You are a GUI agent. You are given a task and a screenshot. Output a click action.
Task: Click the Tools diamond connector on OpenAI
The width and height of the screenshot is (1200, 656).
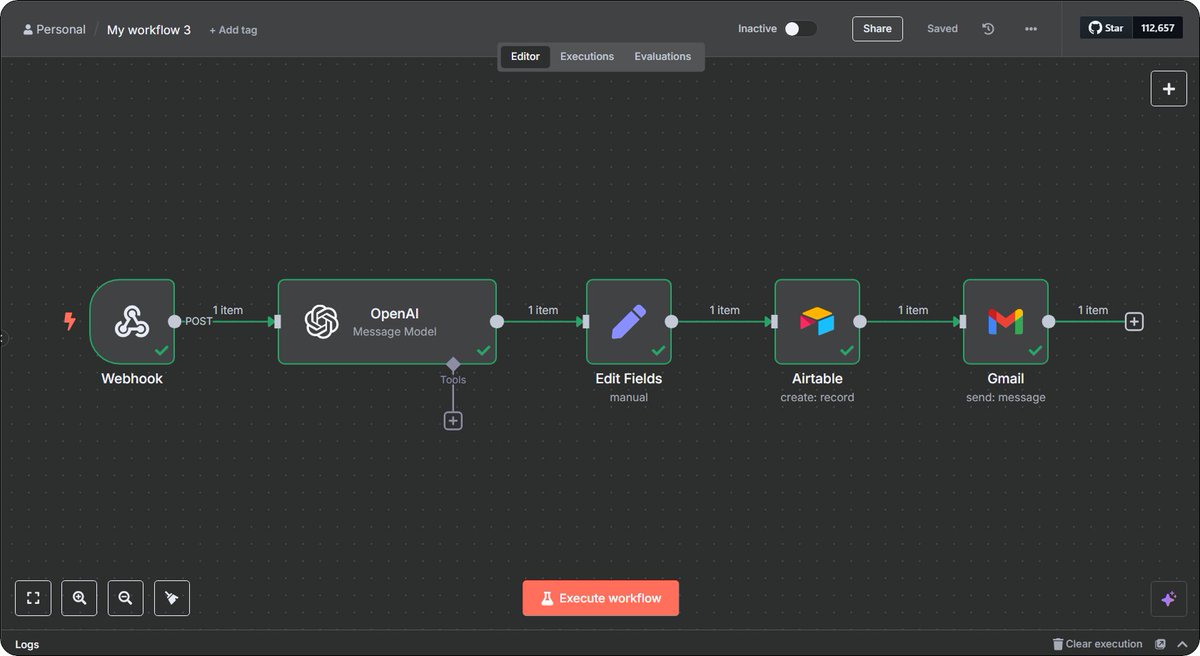click(453, 364)
